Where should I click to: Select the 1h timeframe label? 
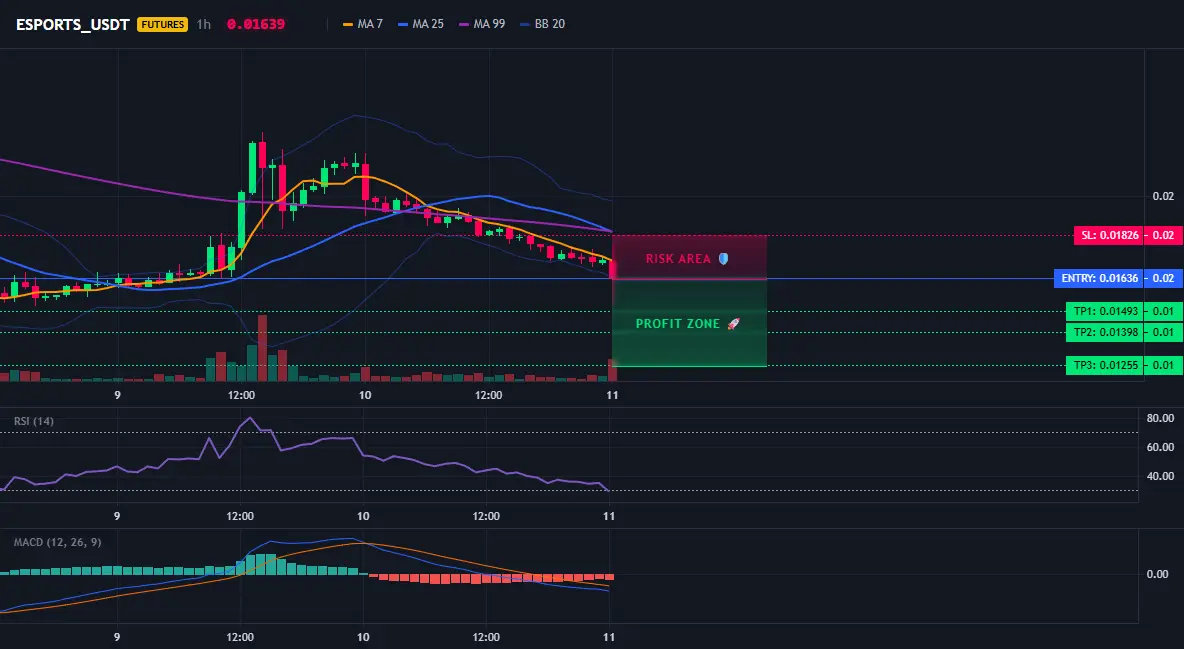point(204,24)
